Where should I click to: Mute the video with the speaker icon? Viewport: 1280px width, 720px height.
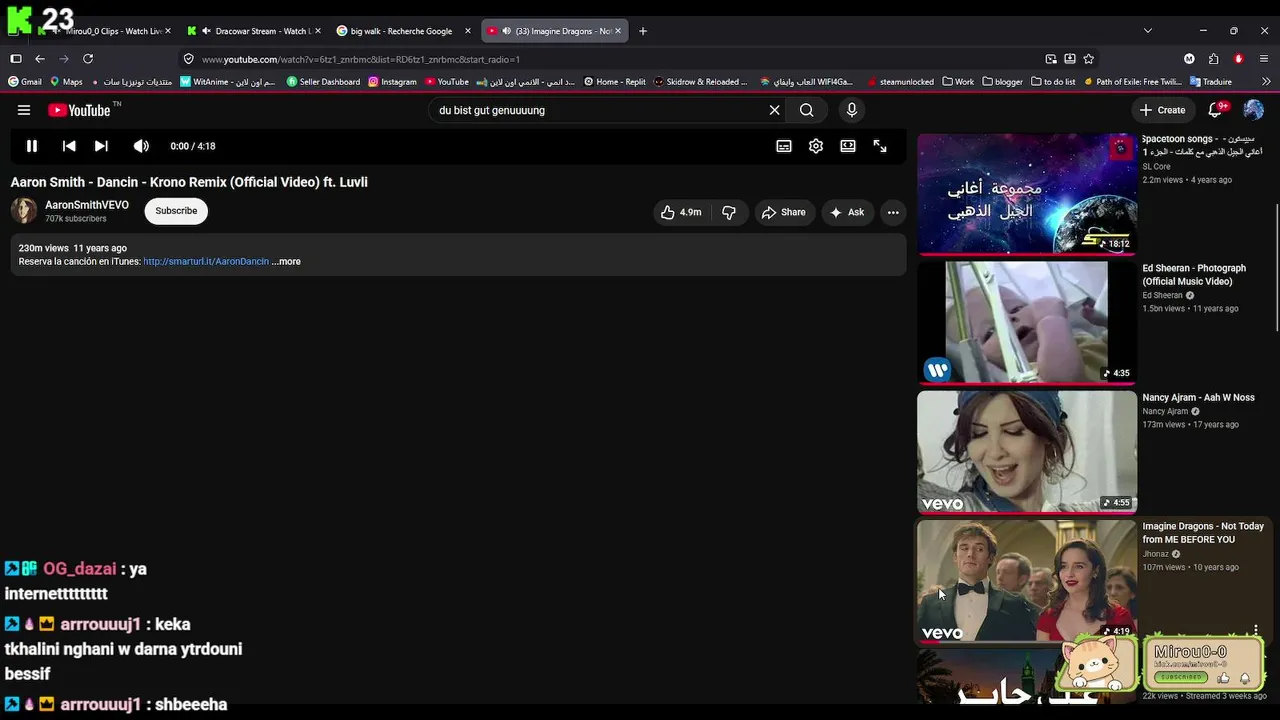pos(141,146)
